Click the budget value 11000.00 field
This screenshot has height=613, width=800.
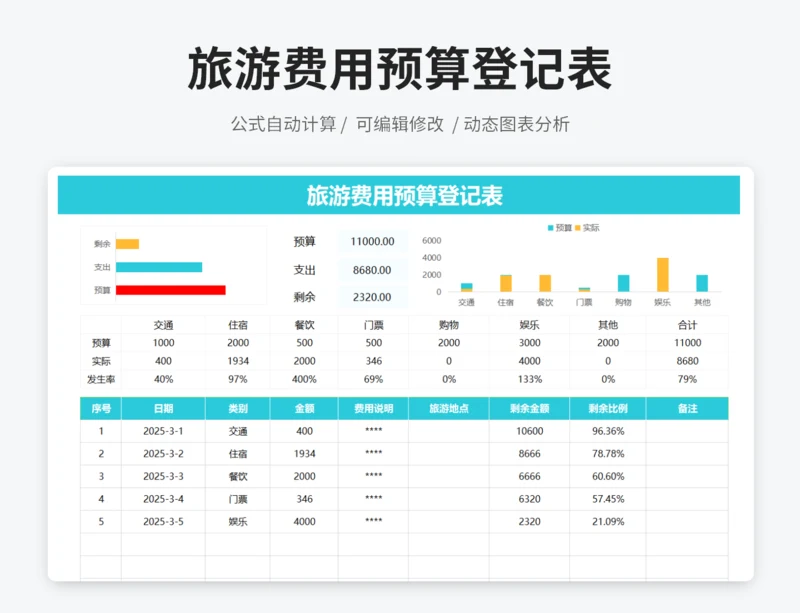tap(372, 241)
